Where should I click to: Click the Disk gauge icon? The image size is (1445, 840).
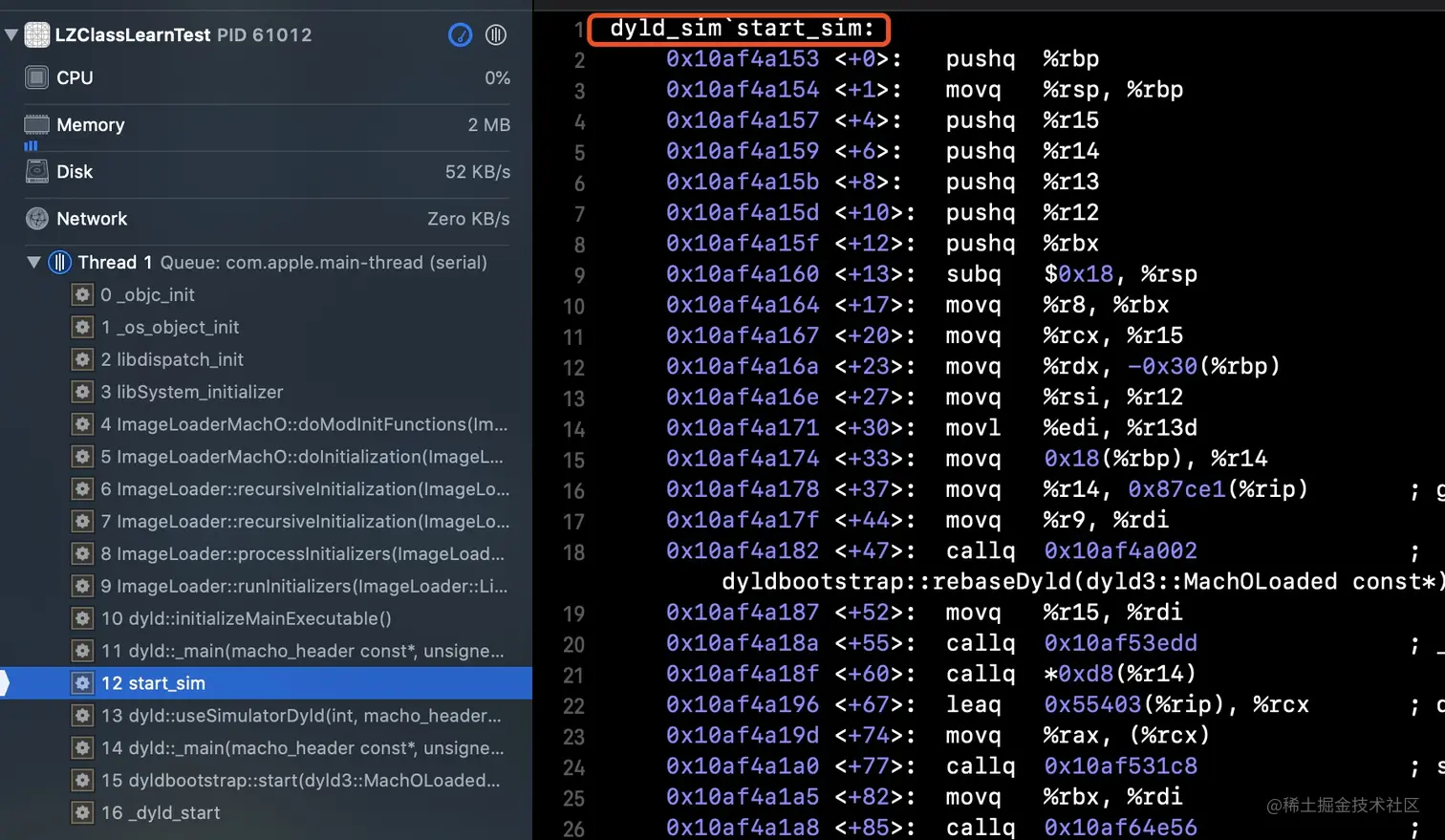click(x=35, y=171)
